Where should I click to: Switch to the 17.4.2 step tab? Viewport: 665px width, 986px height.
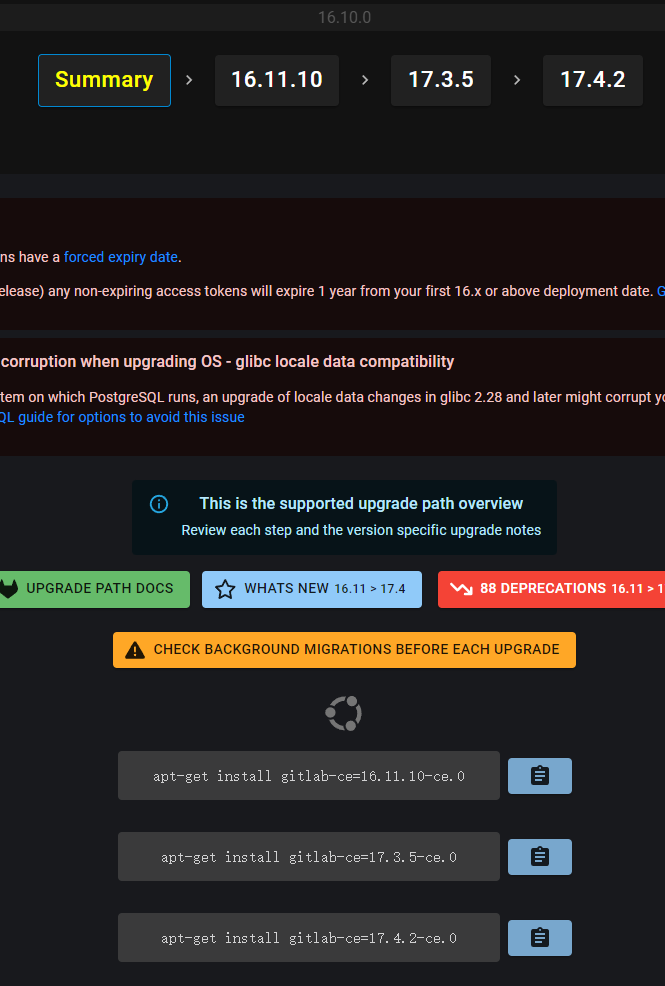[593, 80]
